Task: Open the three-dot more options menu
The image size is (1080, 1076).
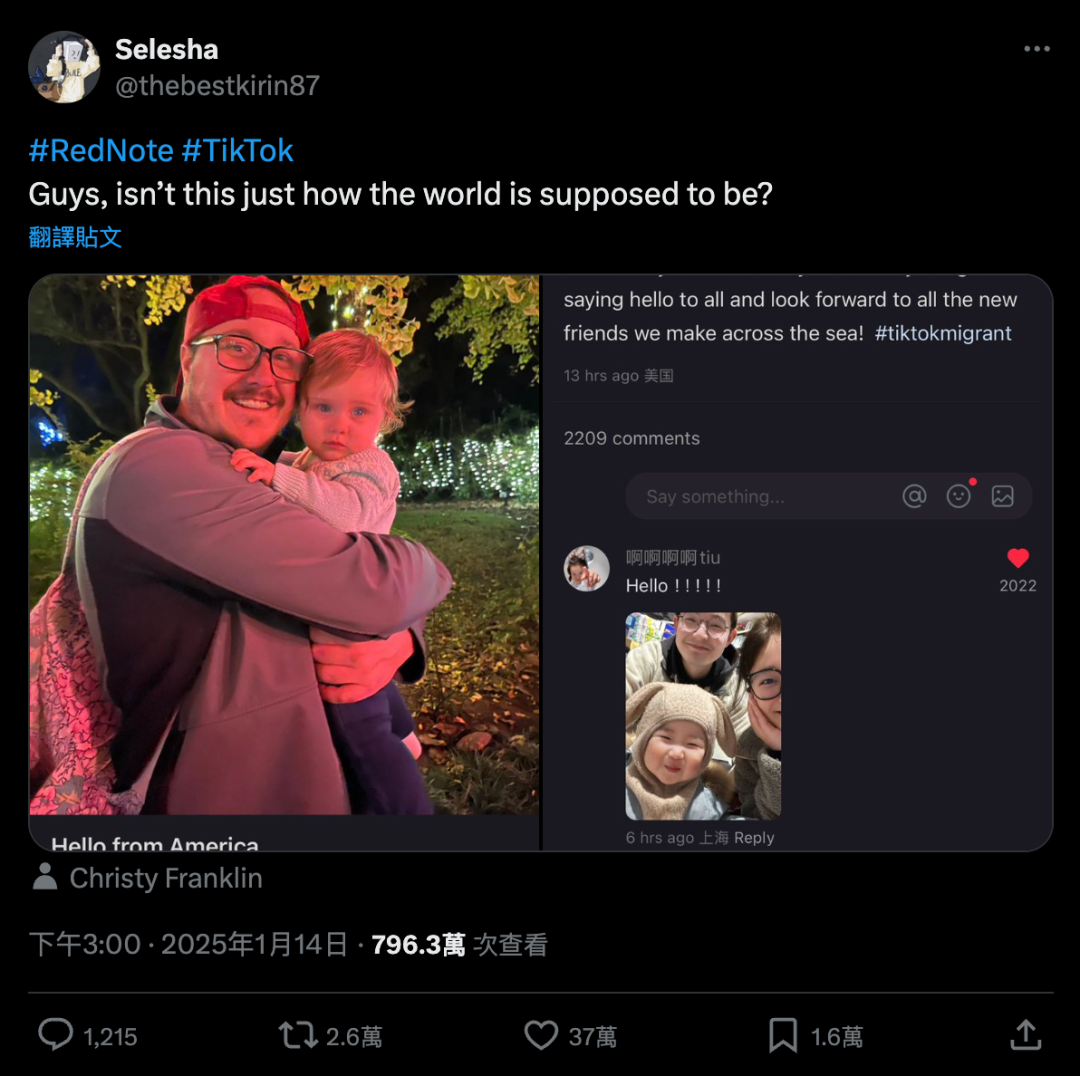Action: pyautogui.click(x=1037, y=49)
